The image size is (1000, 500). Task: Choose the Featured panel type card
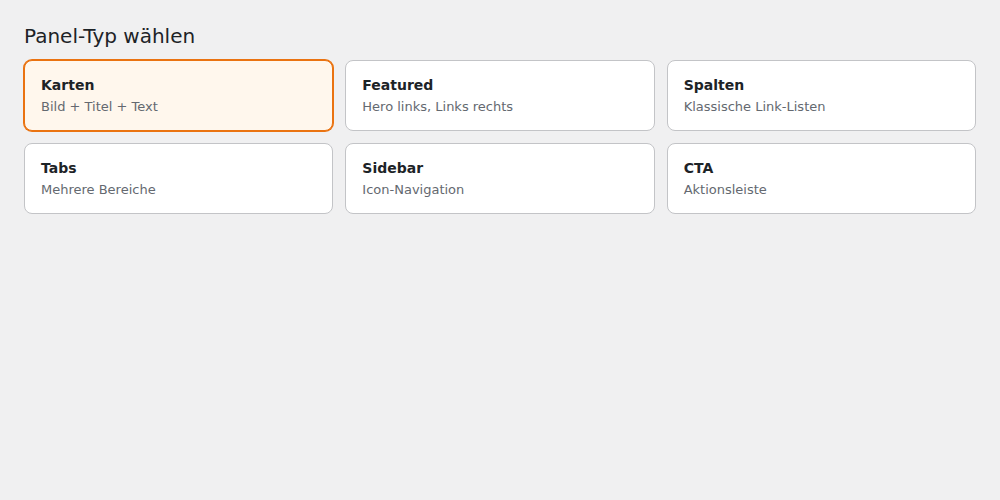point(500,96)
